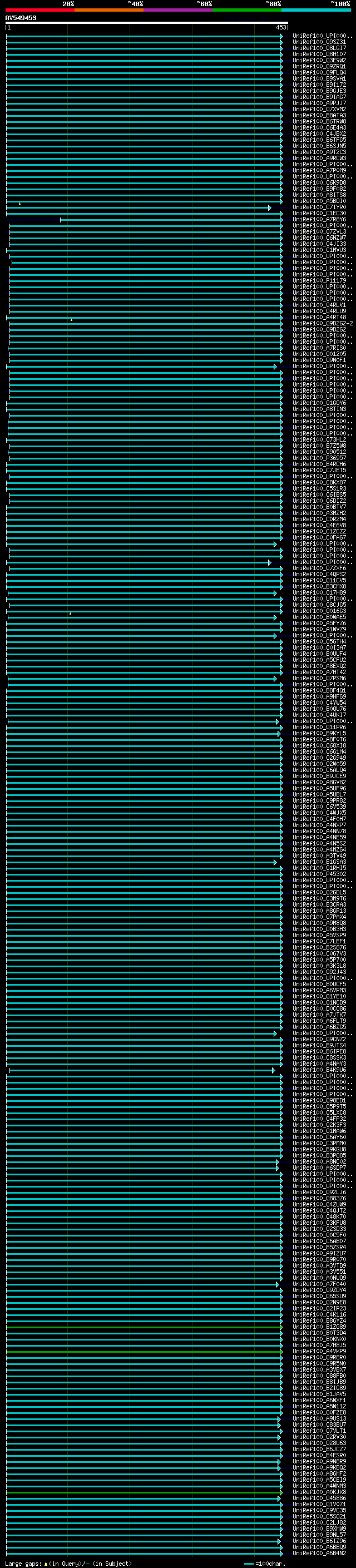Select subject label UniRef100_Q9D2G2-2
The height and width of the screenshot is (1568, 356).
323,323
